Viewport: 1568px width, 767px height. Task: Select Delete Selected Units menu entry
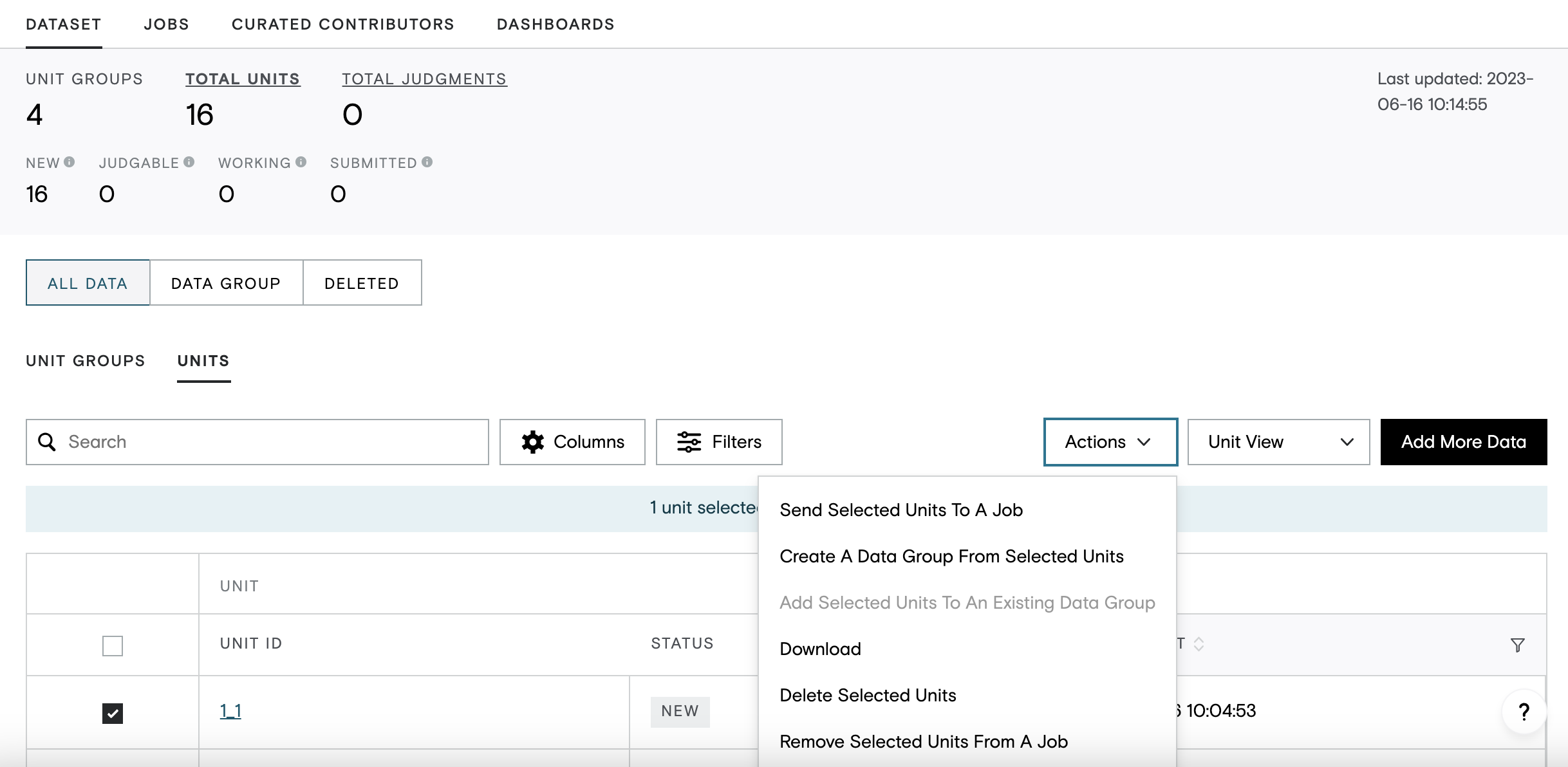coord(868,695)
